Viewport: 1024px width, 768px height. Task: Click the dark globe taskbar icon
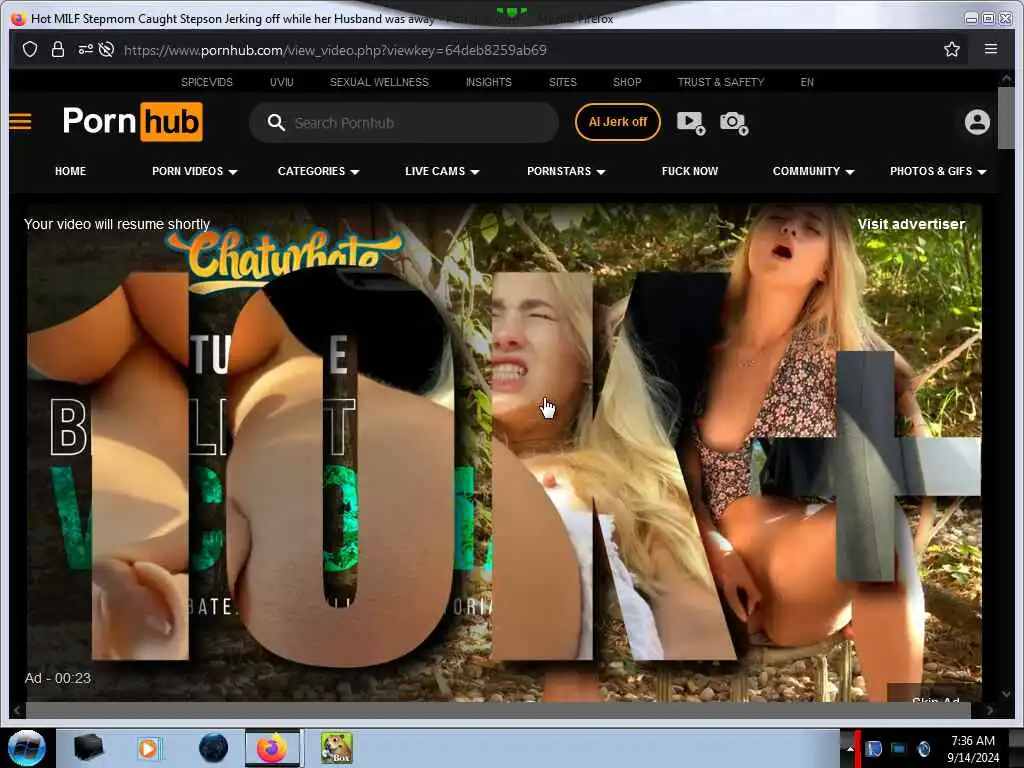coord(214,748)
